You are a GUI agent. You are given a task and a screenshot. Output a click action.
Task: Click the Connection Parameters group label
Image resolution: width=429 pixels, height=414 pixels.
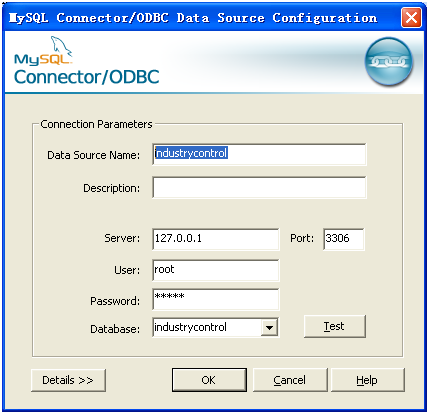click(96, 124)
